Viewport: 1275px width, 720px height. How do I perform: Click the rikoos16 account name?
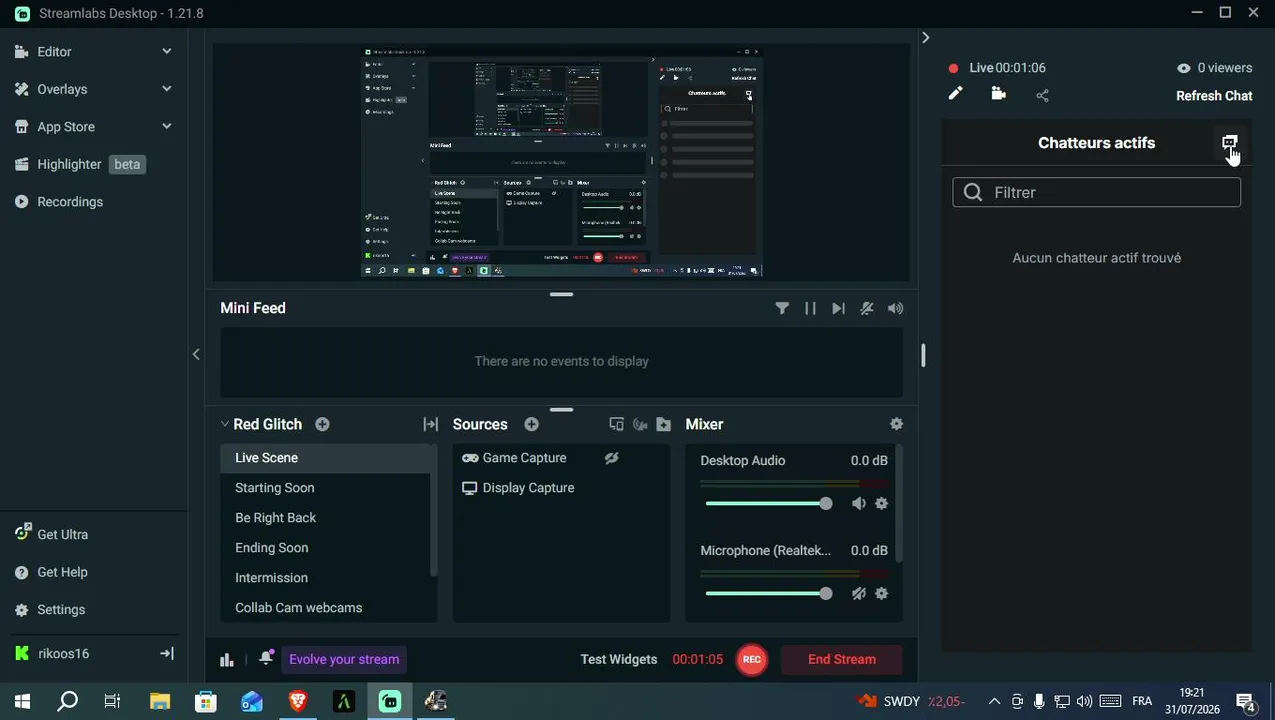(x=63, y=654)
